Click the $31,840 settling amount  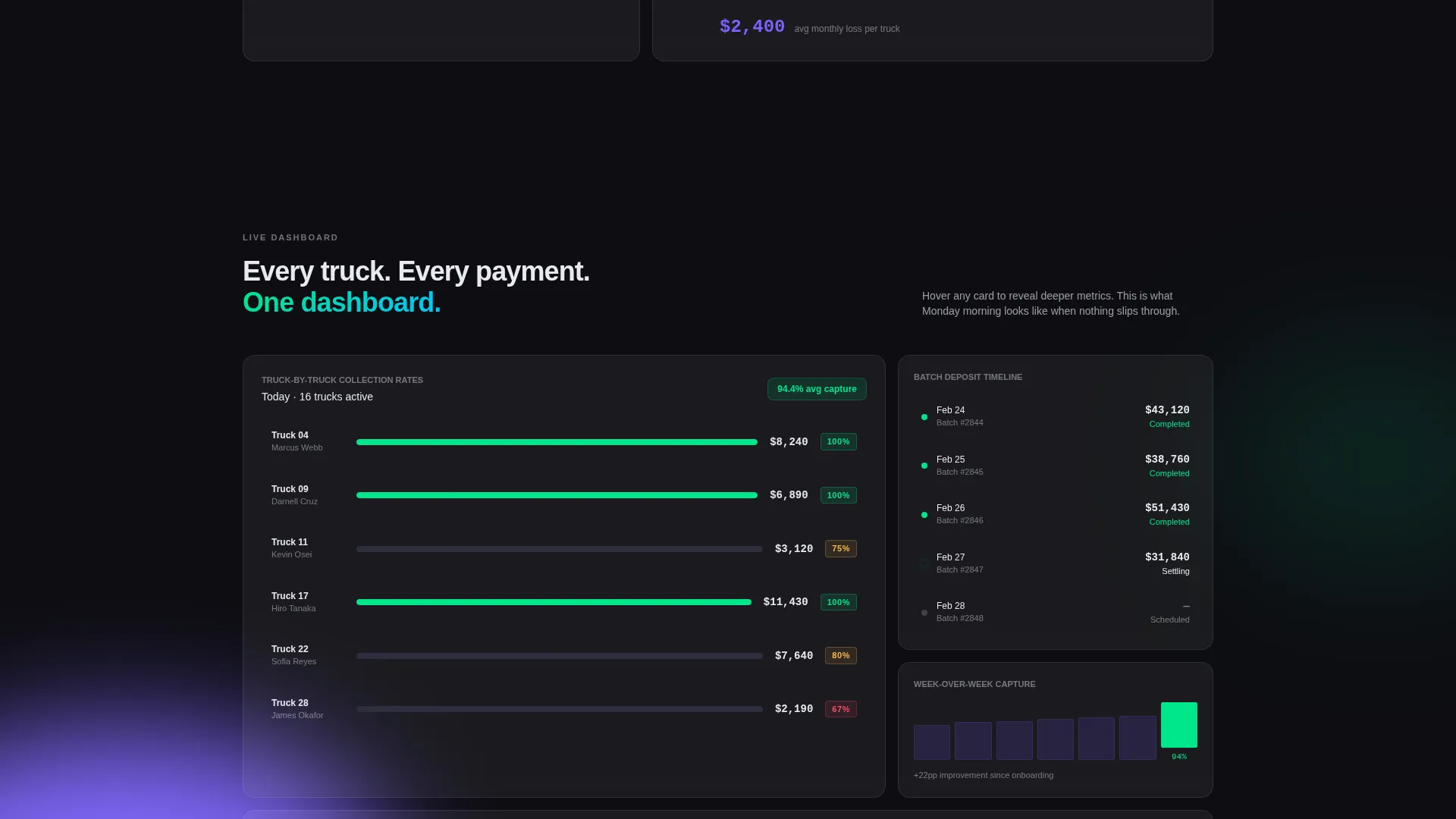coord(1167,557)
